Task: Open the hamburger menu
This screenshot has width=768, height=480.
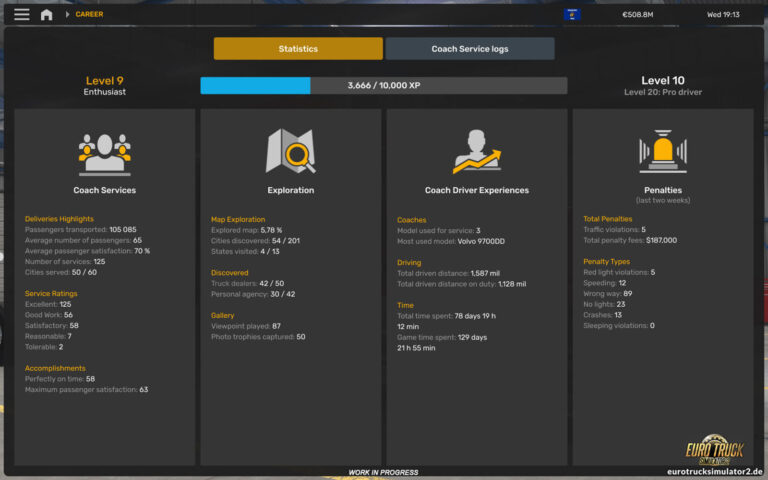Action: click(21, 14)
